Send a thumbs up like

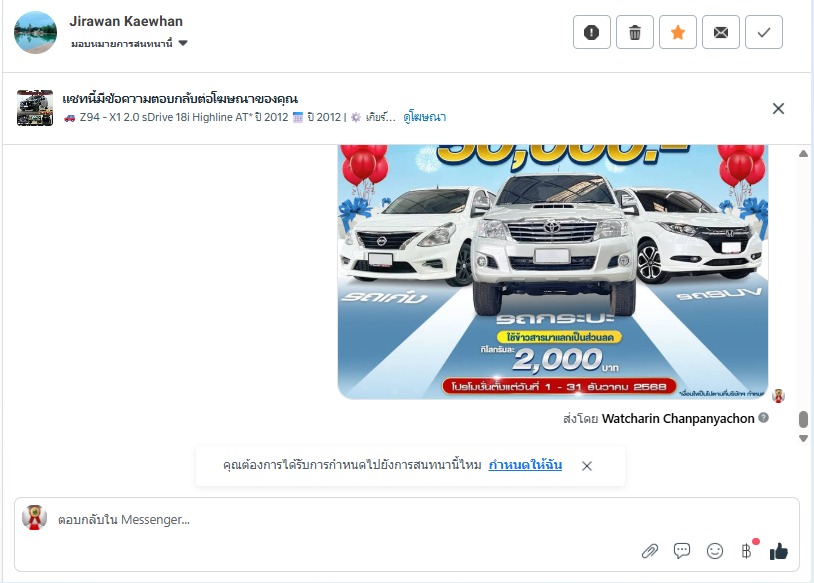pos(779,551)
